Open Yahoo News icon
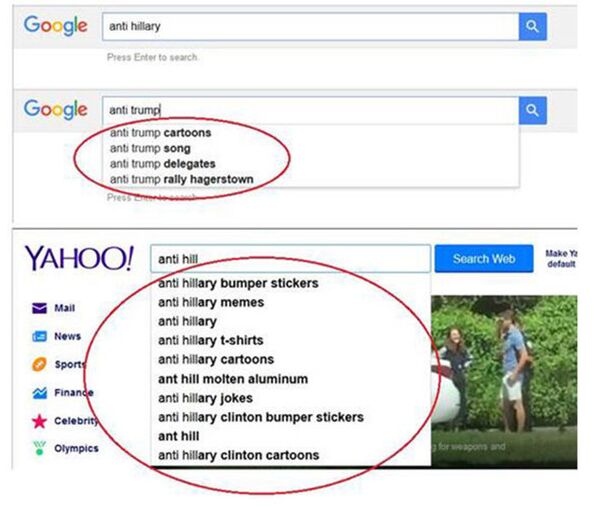The height and width of the screenshot is (507, 600). click(40, 336)
